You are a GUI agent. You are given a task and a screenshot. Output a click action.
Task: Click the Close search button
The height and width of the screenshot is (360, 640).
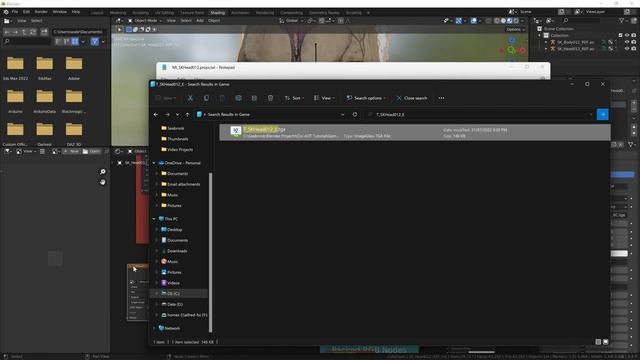[x=412, y=98]
